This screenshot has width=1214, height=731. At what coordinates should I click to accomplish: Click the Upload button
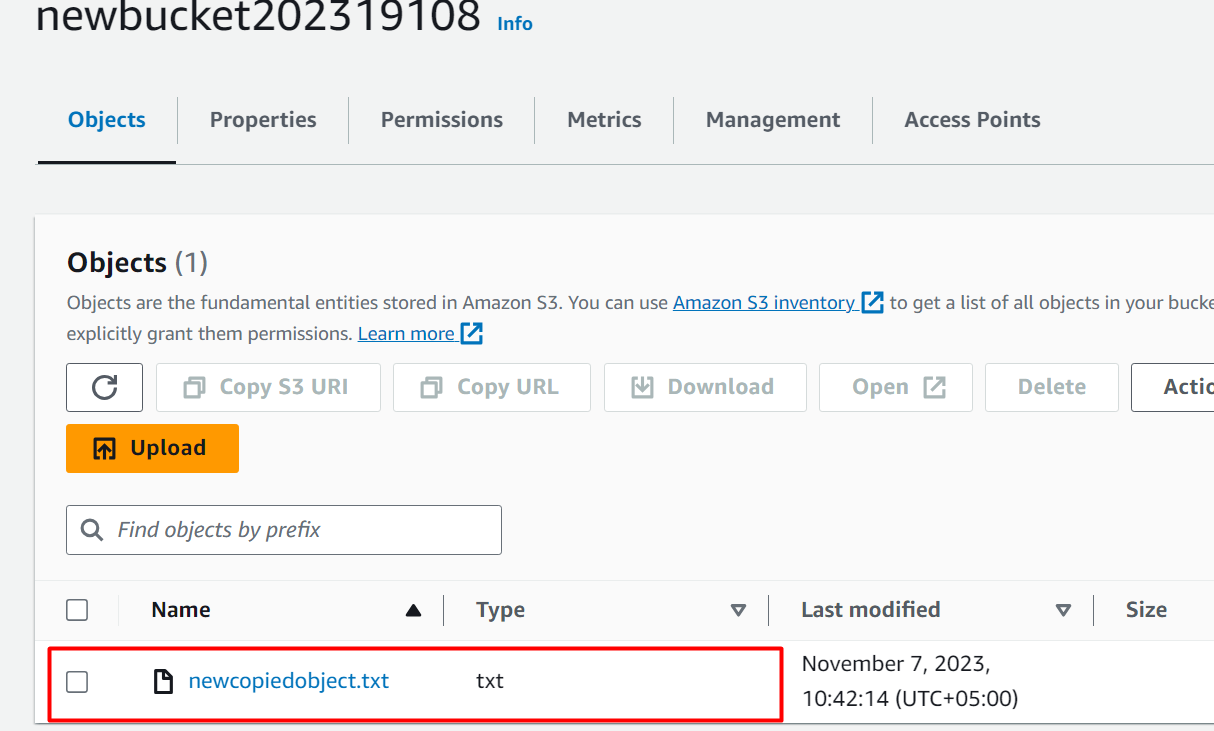[x=152, y=448]
